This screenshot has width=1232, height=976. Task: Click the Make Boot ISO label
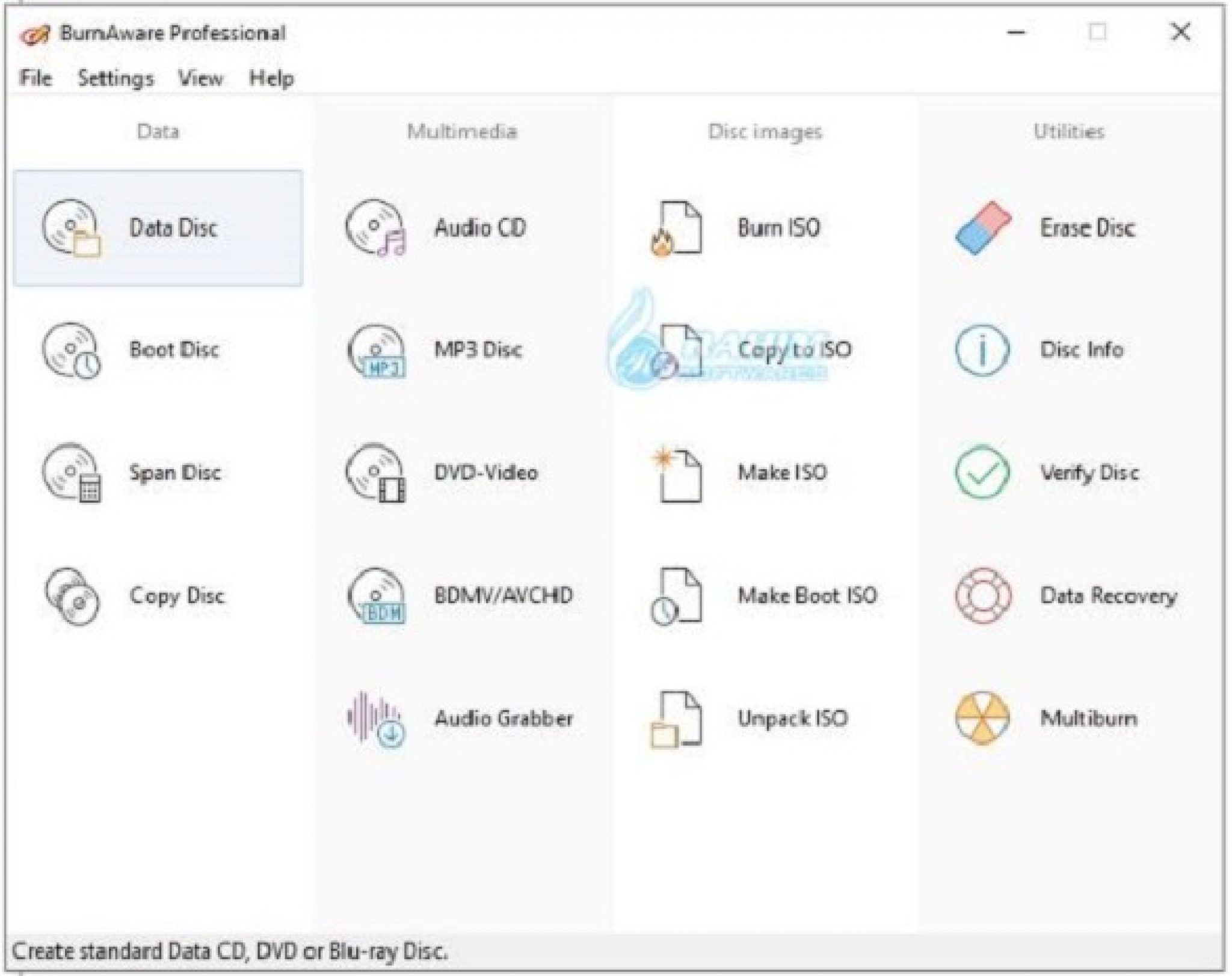coord(807,595)
